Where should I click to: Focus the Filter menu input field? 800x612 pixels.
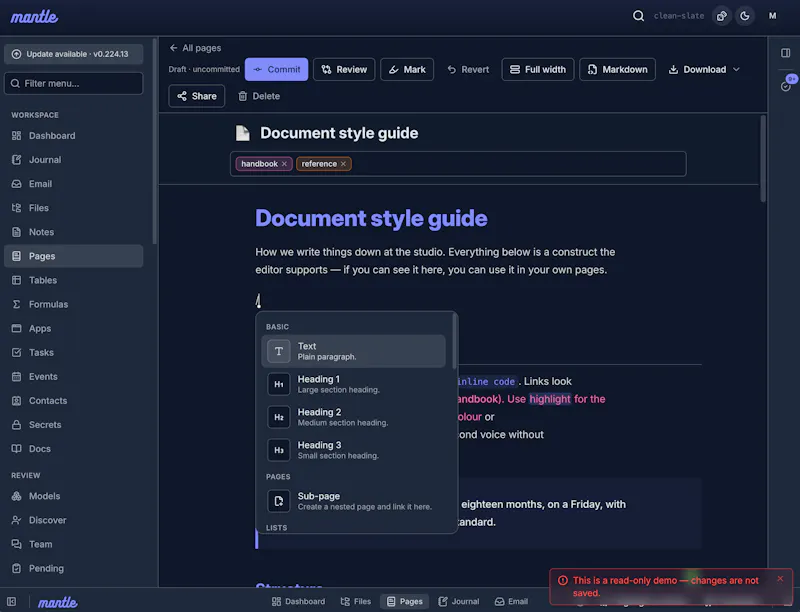click(73, 83)
